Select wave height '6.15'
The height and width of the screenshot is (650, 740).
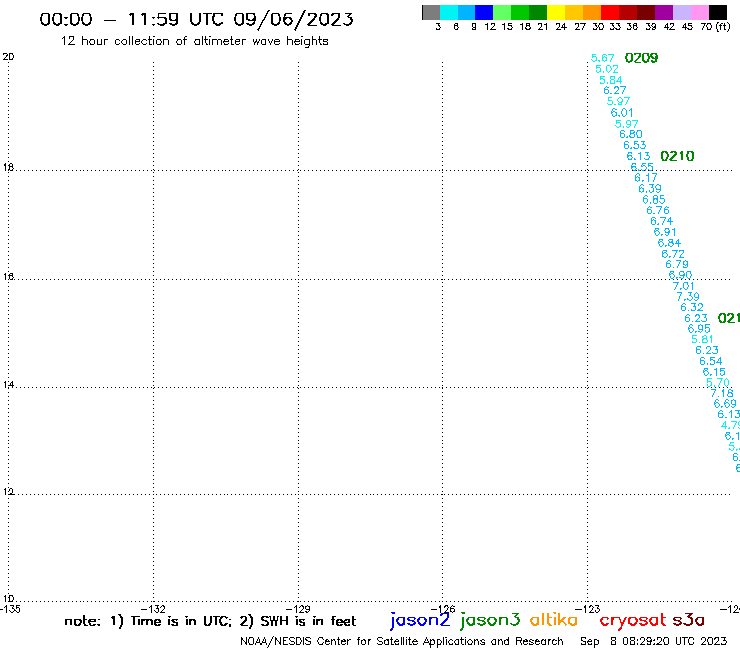(714, 372)
